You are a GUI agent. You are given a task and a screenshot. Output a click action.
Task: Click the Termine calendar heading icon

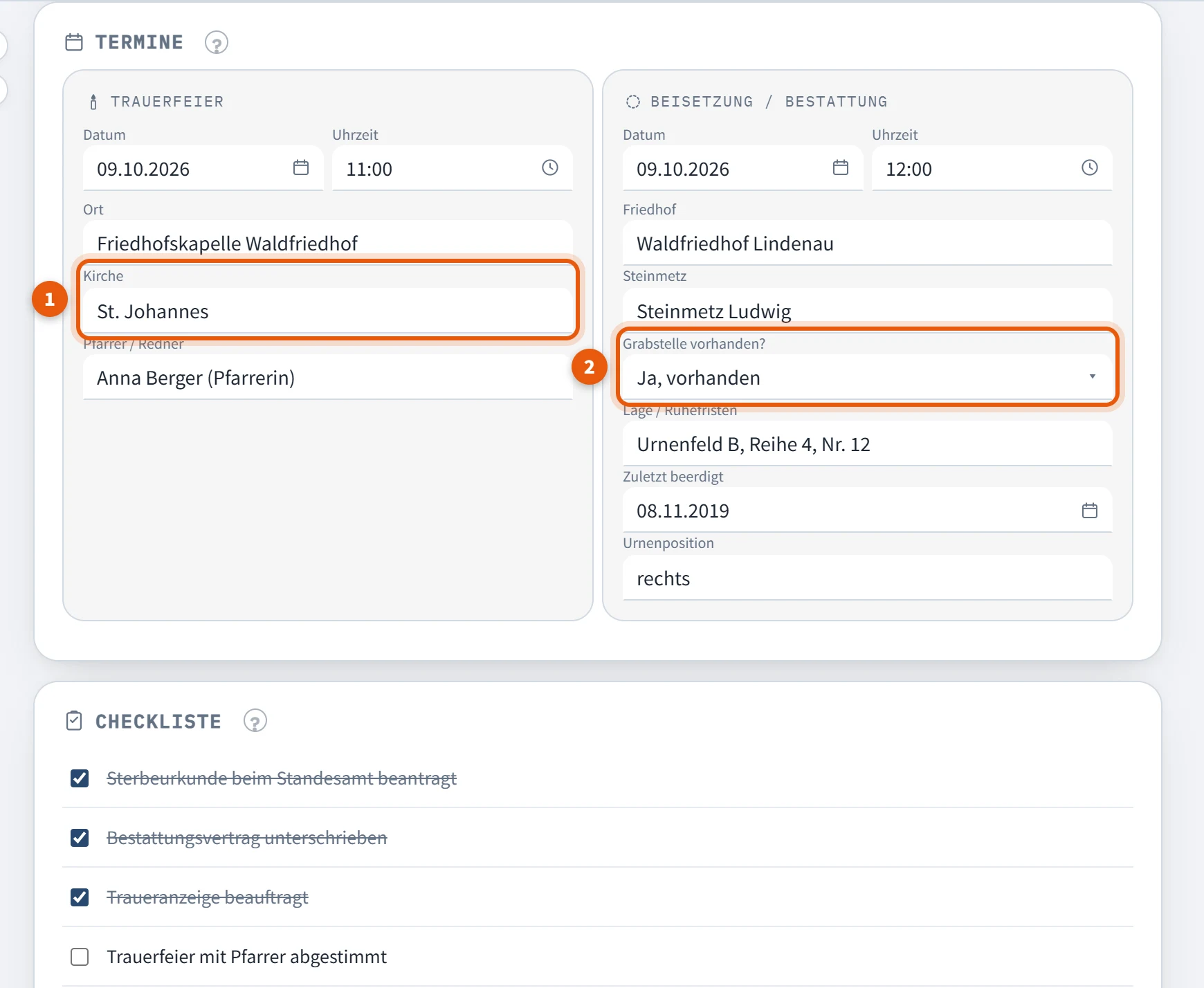coord(74,42)
